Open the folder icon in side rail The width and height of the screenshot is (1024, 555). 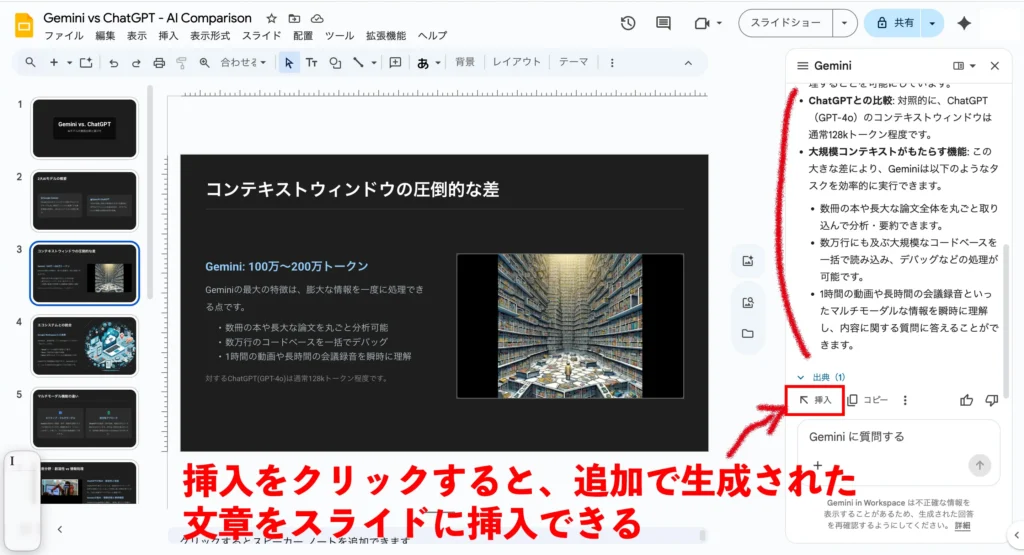click(x=748, y=334)
